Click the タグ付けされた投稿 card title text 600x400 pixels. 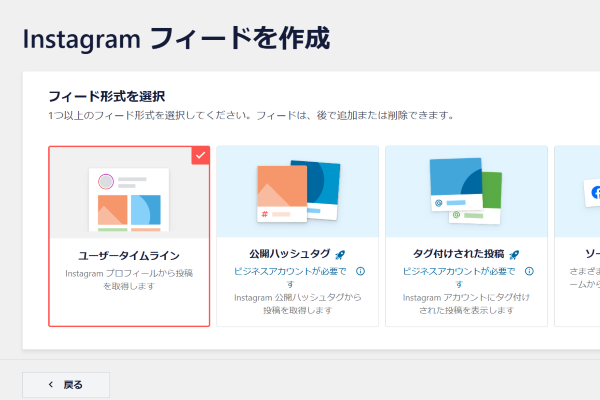pyautogui.click(x=458, y=254)
